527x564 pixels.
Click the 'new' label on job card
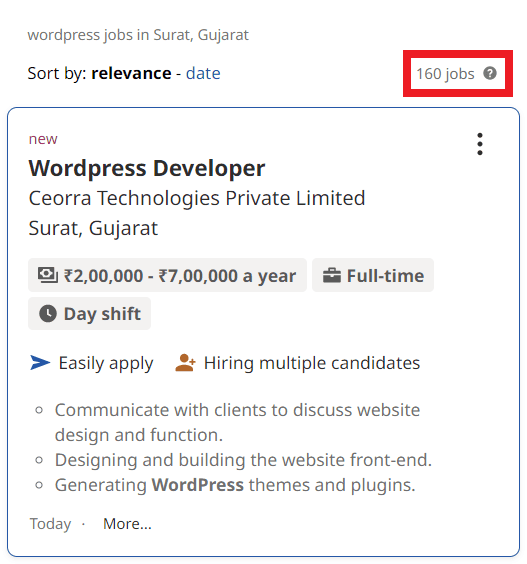click(x=43, y=139)
